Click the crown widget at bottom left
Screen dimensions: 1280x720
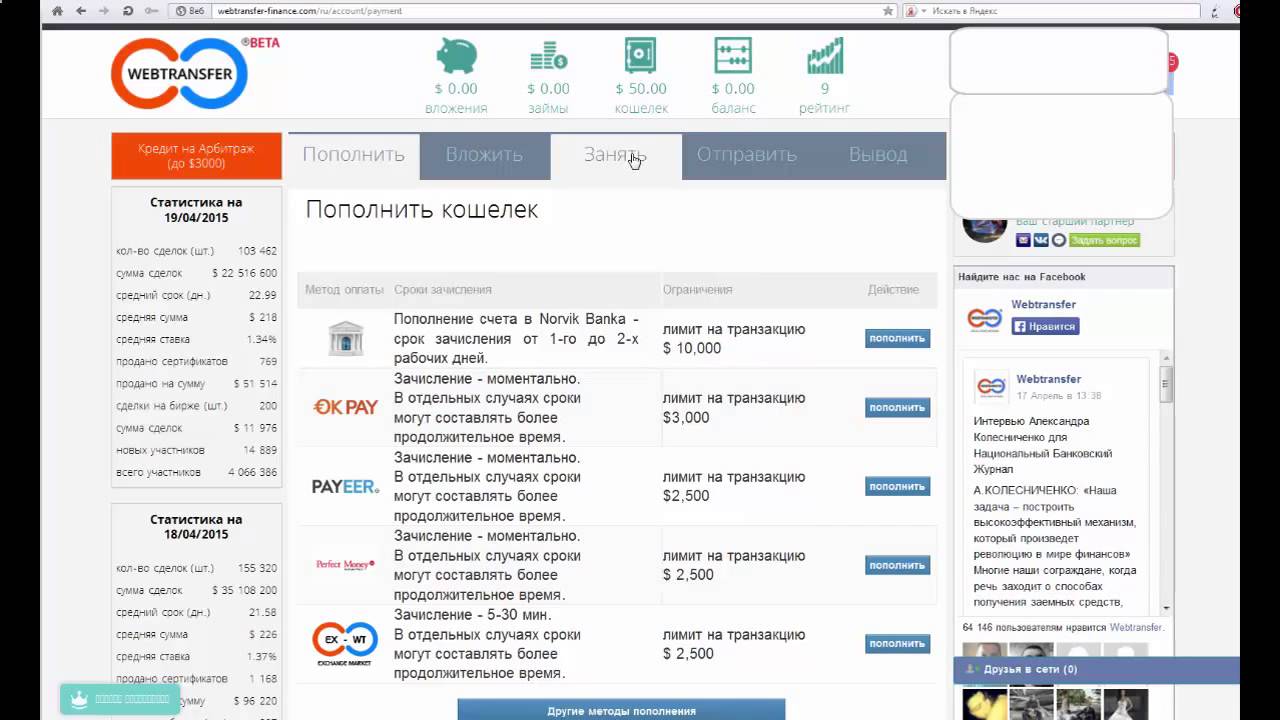tap(120, 699)
